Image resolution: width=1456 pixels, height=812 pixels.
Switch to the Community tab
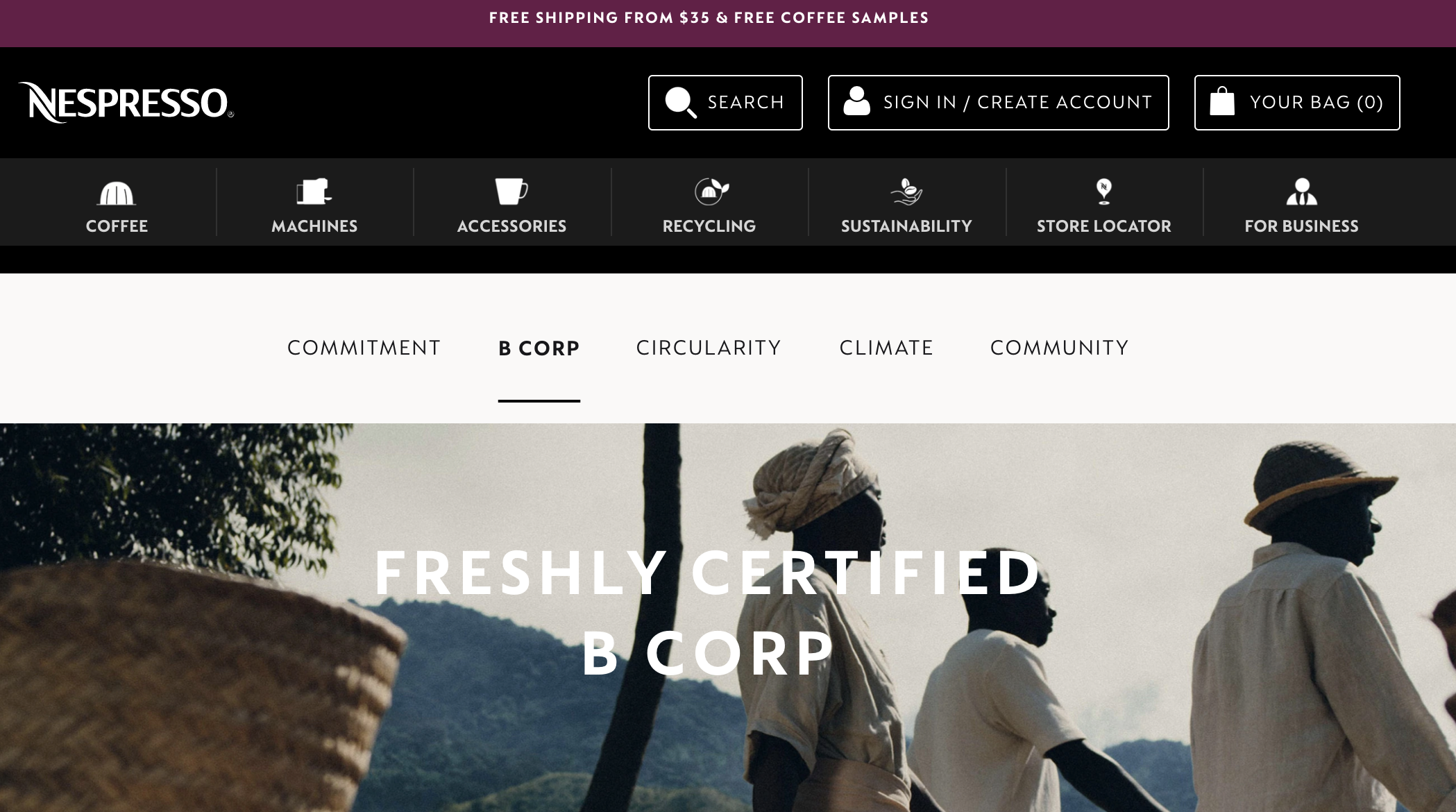click(1059, 348)
